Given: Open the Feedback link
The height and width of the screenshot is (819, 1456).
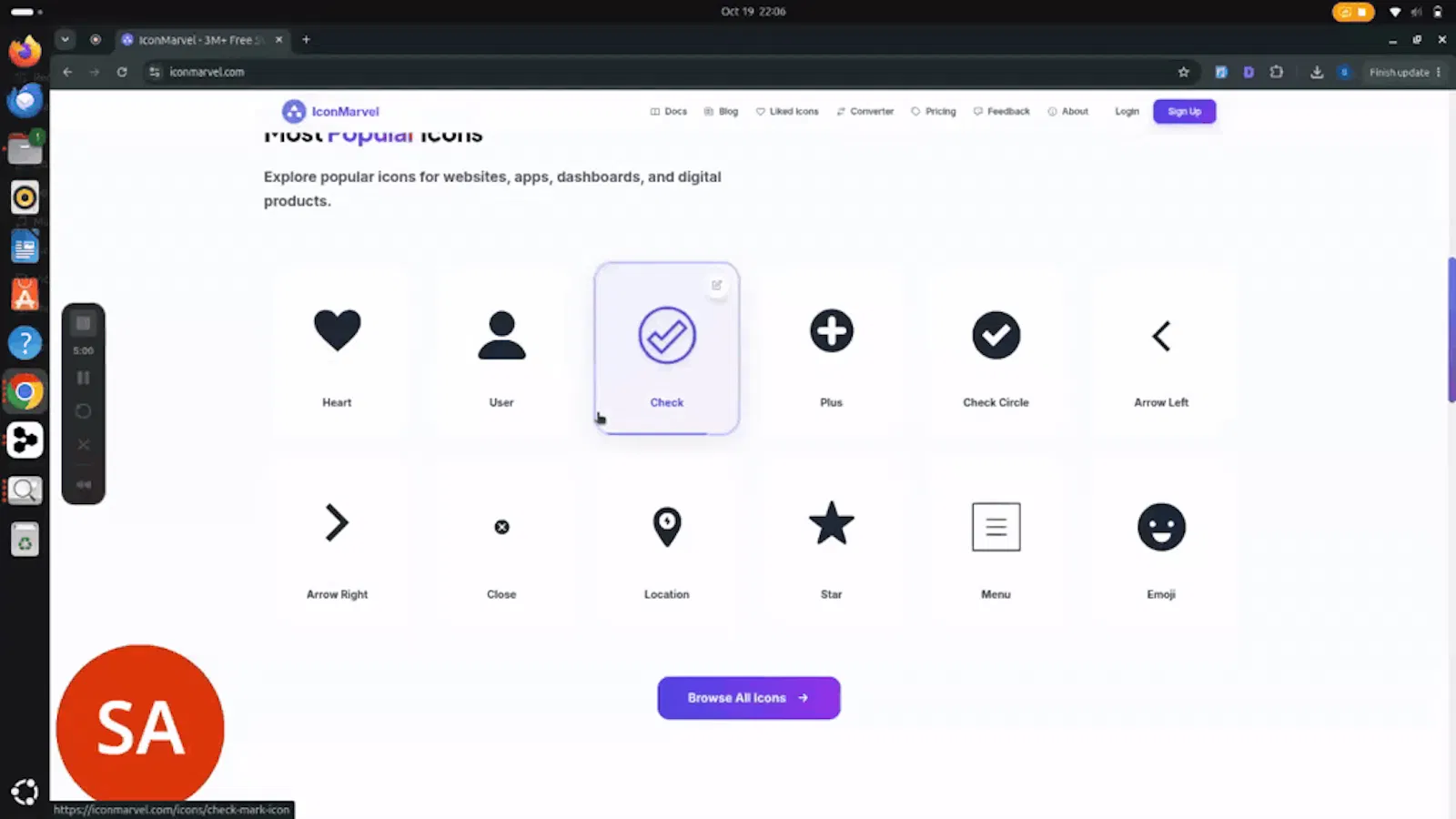Looking at the screenshot, I should coord(1002,111).
